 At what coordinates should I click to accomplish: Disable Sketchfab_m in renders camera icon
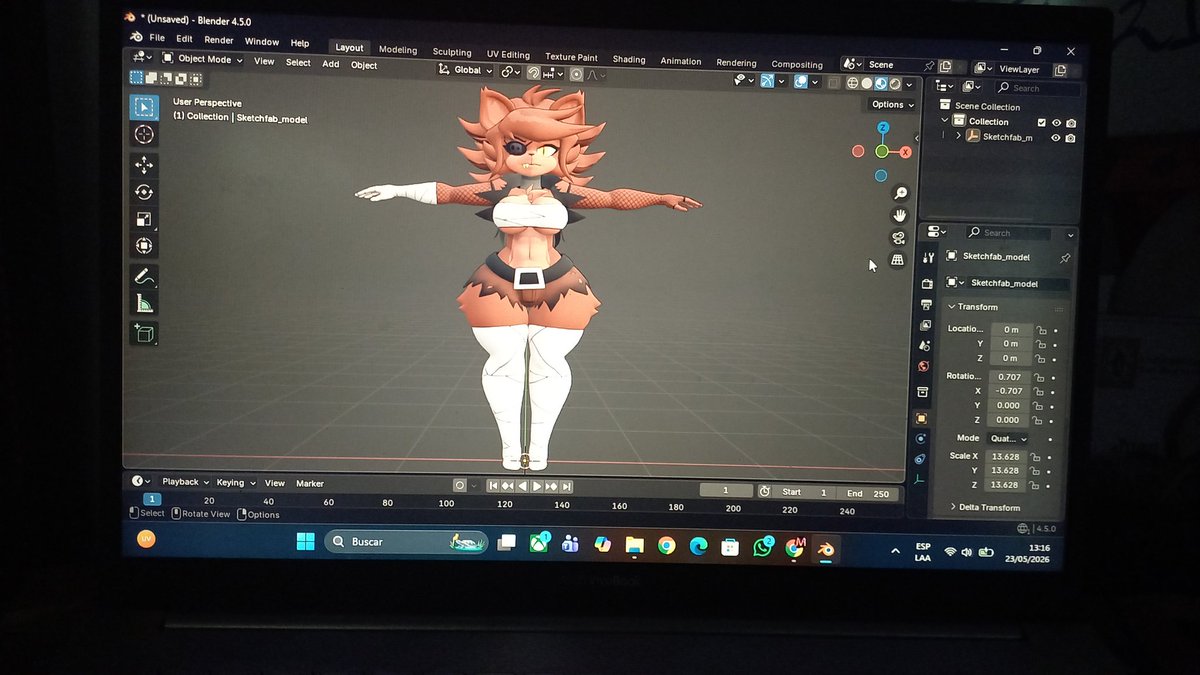click(1070, 138)
